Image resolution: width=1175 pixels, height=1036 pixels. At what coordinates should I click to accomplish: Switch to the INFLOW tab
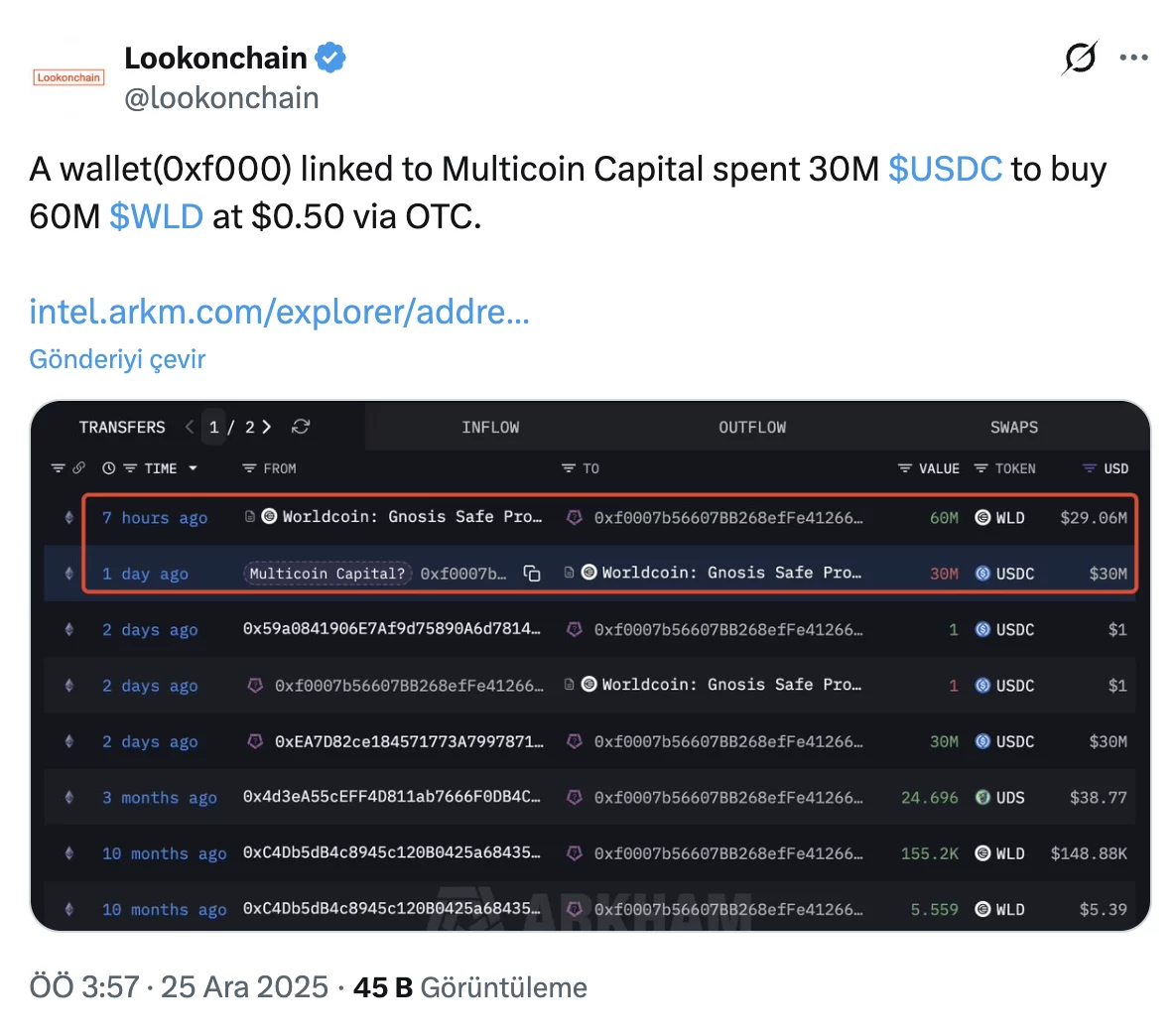(x=490, y=427)
